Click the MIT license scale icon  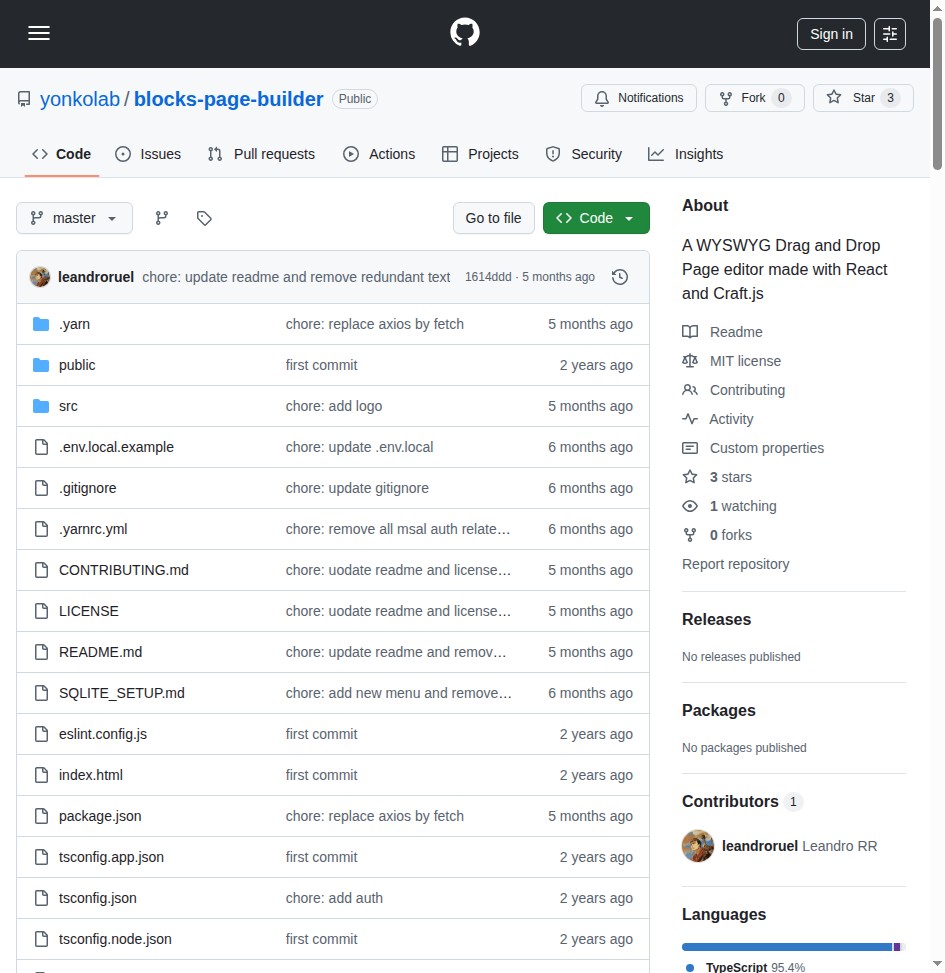(690, 361)
